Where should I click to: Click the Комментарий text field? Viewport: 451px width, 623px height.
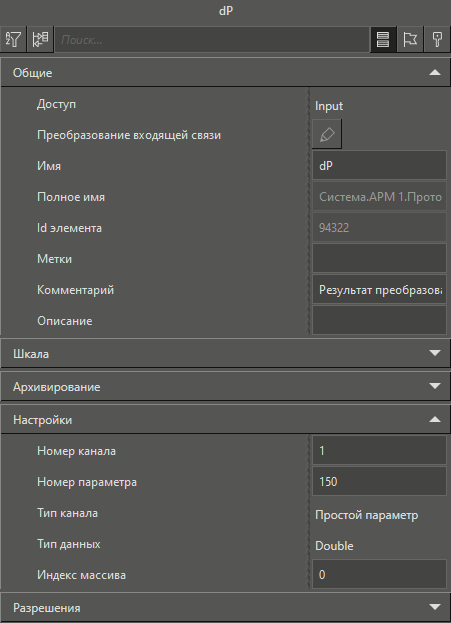tap(379, 290)
